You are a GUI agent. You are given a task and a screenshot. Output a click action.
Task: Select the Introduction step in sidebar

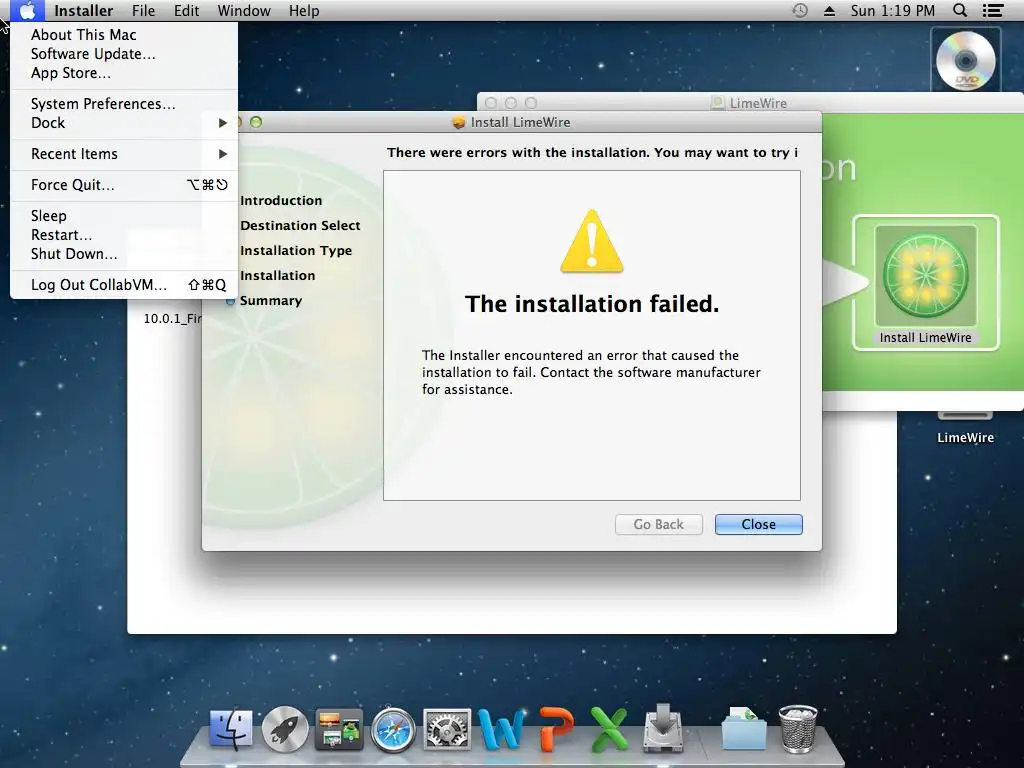click(x=281, y=200)
